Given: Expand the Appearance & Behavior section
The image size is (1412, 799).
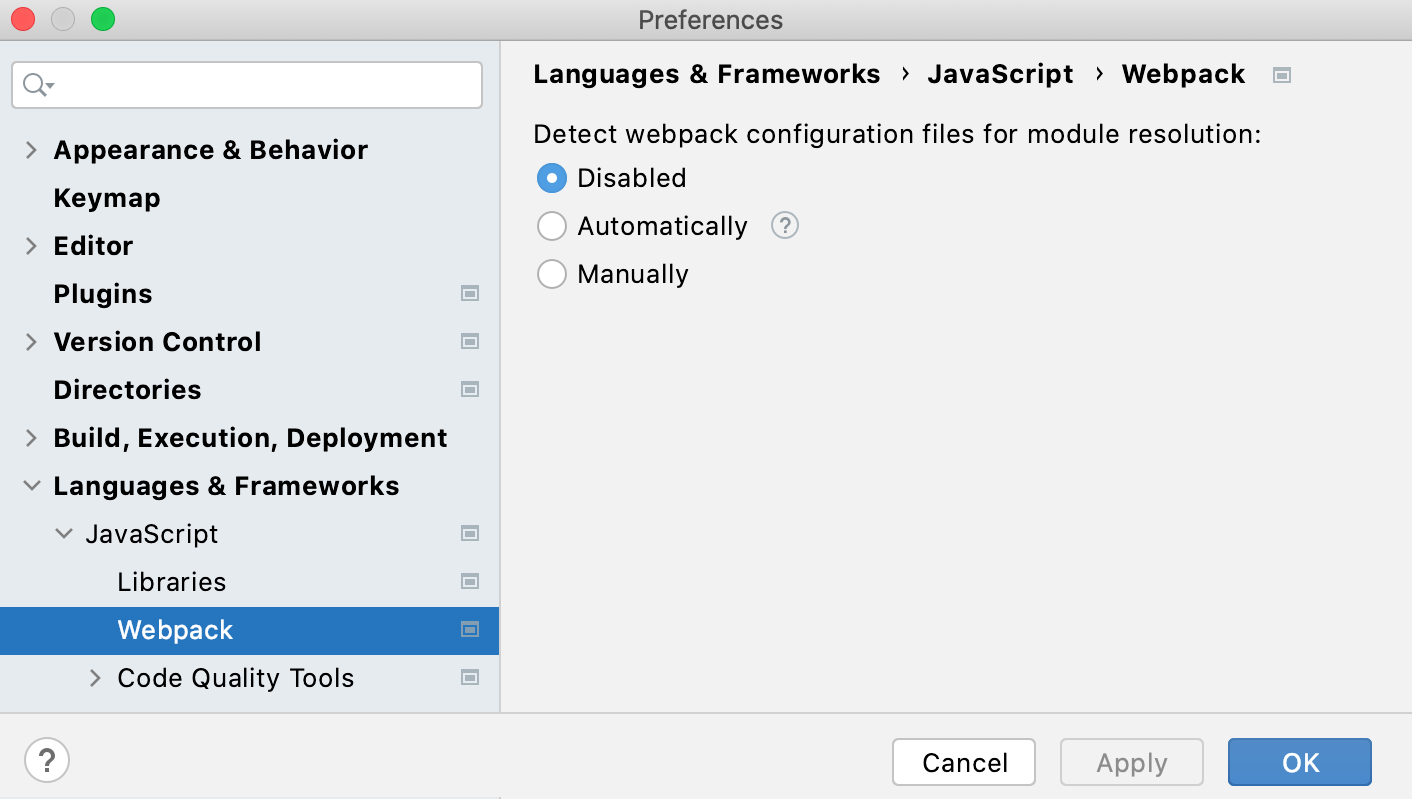Looking at the screenshot, I should (30, 150).
